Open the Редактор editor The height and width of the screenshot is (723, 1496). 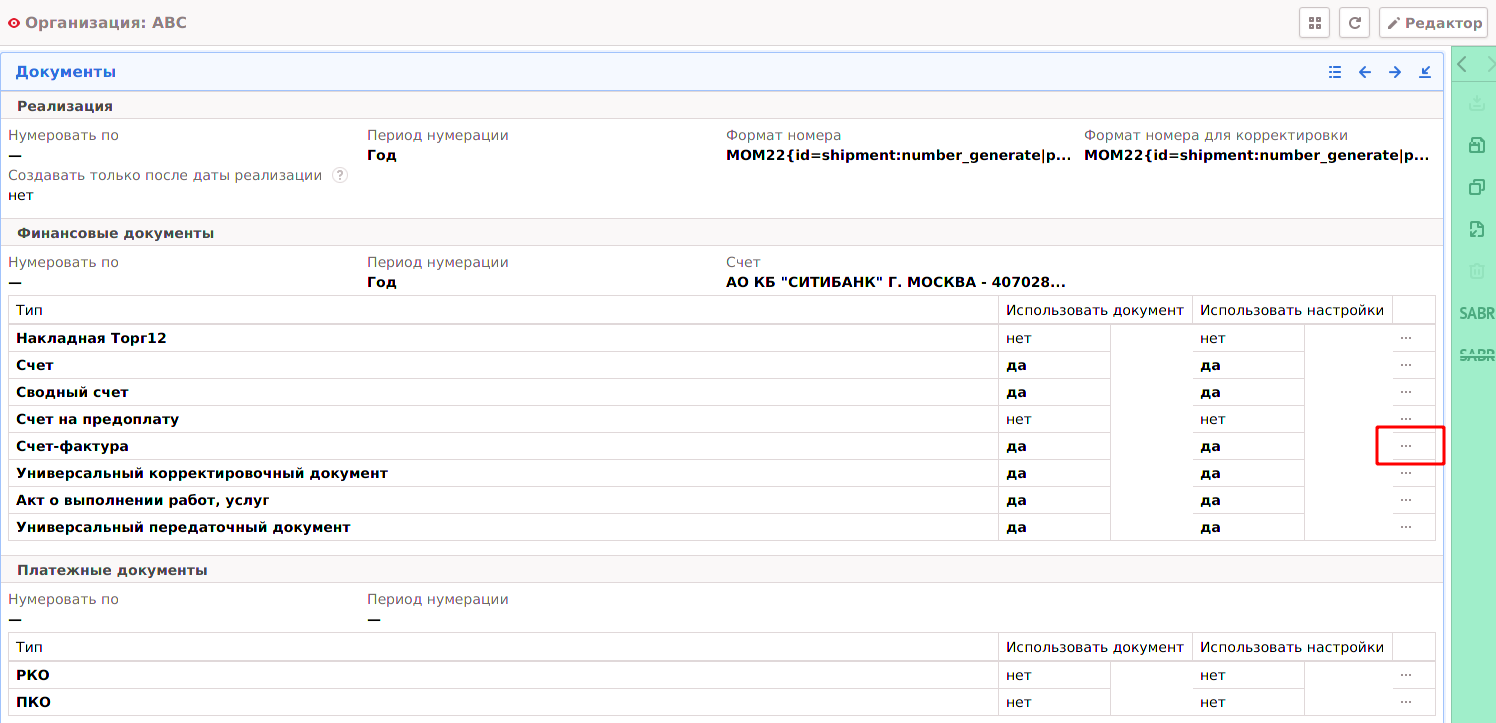[1433, 22]
